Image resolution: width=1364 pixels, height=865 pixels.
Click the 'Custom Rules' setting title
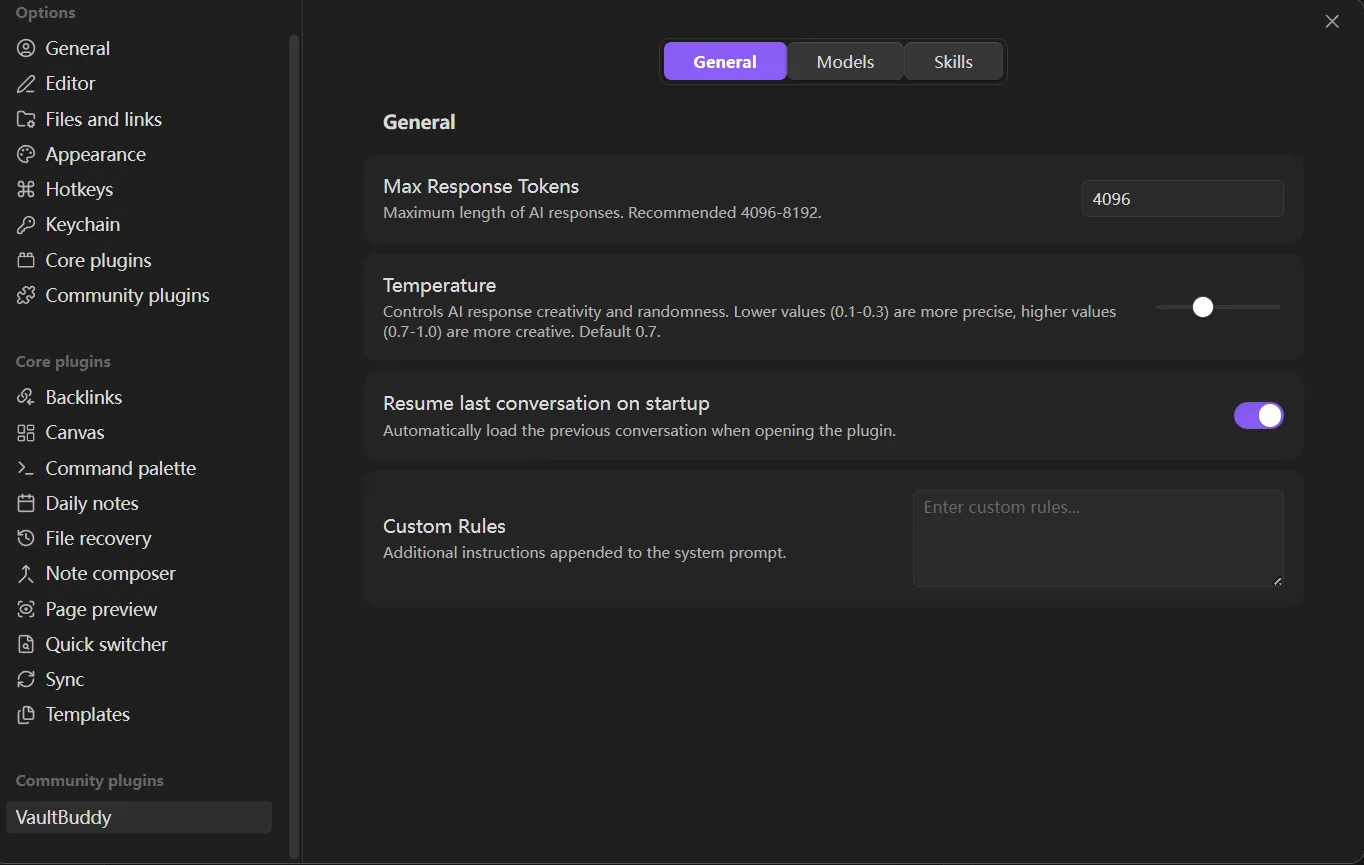(444, 526)
